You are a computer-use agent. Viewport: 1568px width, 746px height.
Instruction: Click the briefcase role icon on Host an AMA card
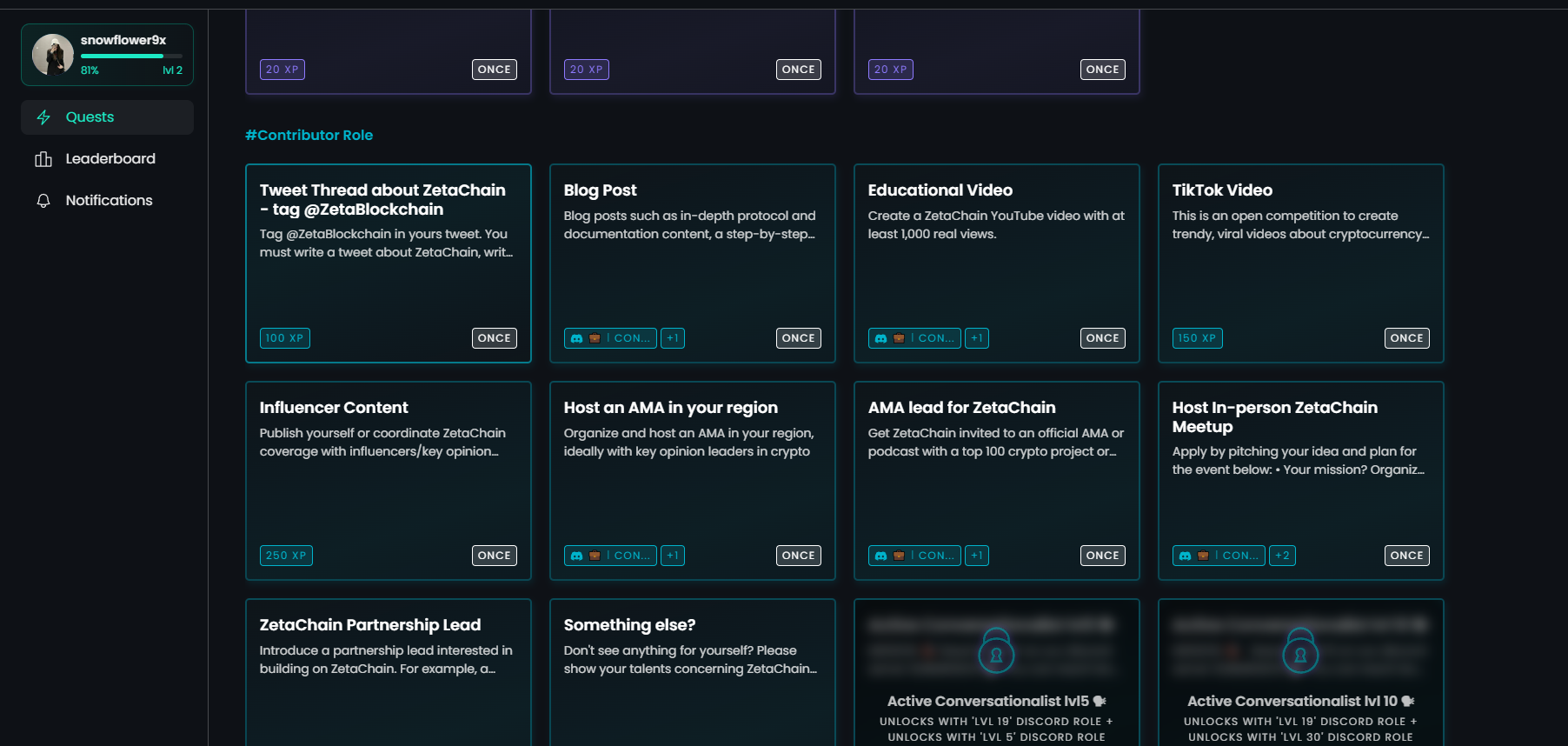[x=595, y=556]
